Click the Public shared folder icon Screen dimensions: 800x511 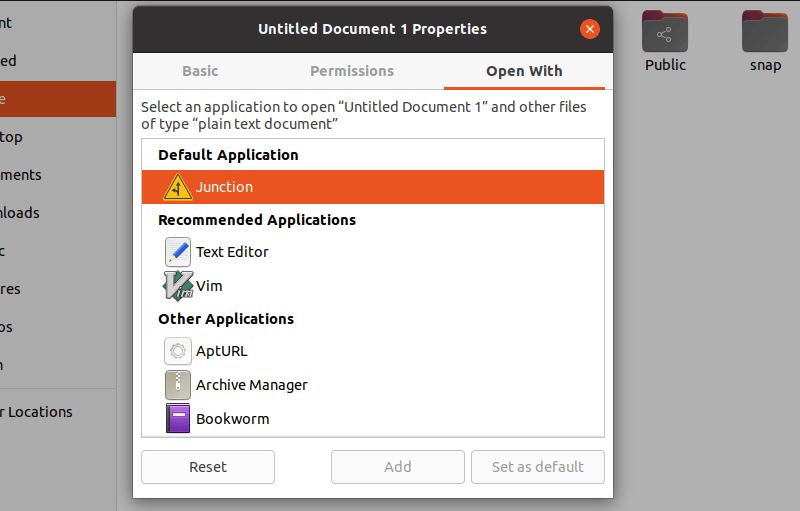click(665, 33)
